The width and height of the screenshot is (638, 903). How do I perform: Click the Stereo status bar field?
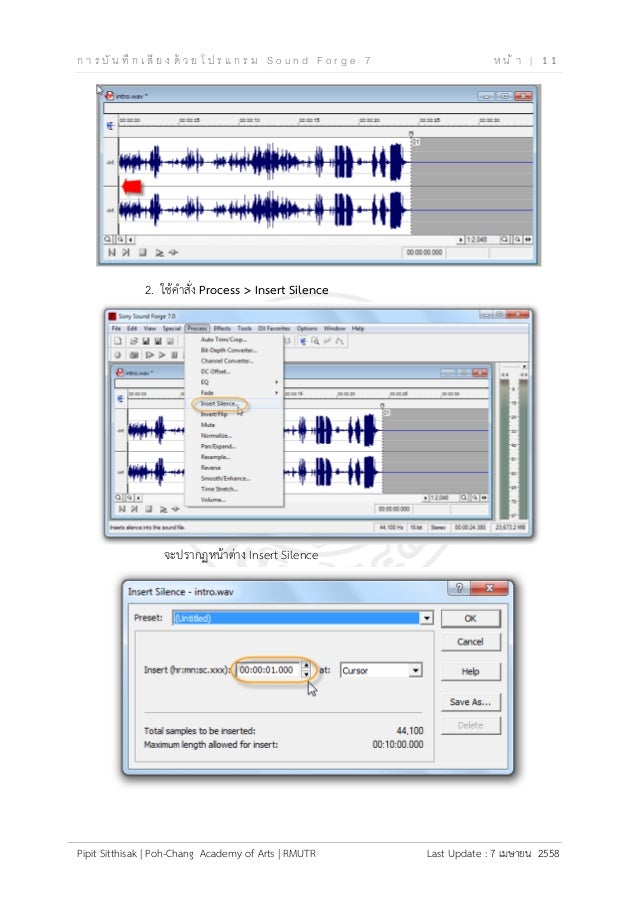pyautogui.click(x=439, y=527)
